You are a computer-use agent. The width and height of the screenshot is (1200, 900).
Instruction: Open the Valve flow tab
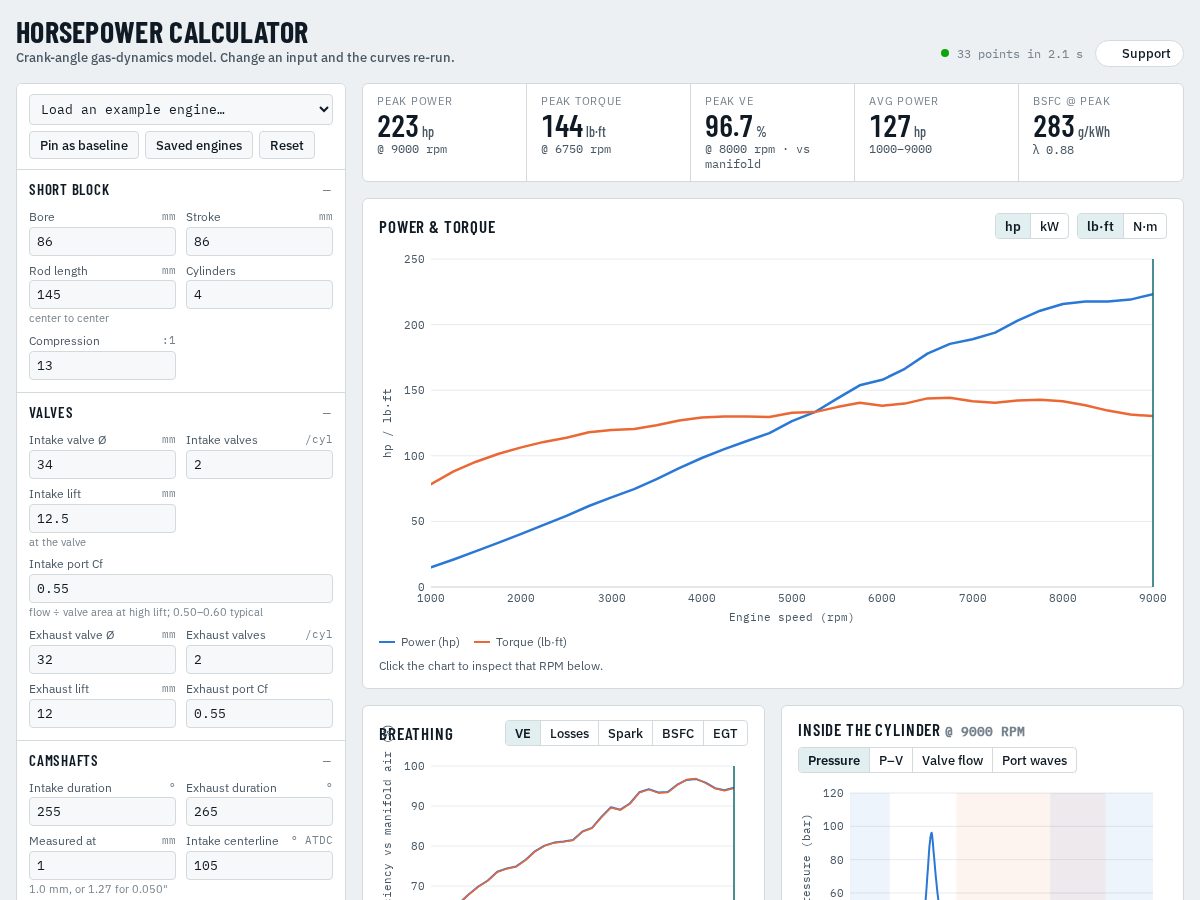pyautogui.click(x=952, y=760)
